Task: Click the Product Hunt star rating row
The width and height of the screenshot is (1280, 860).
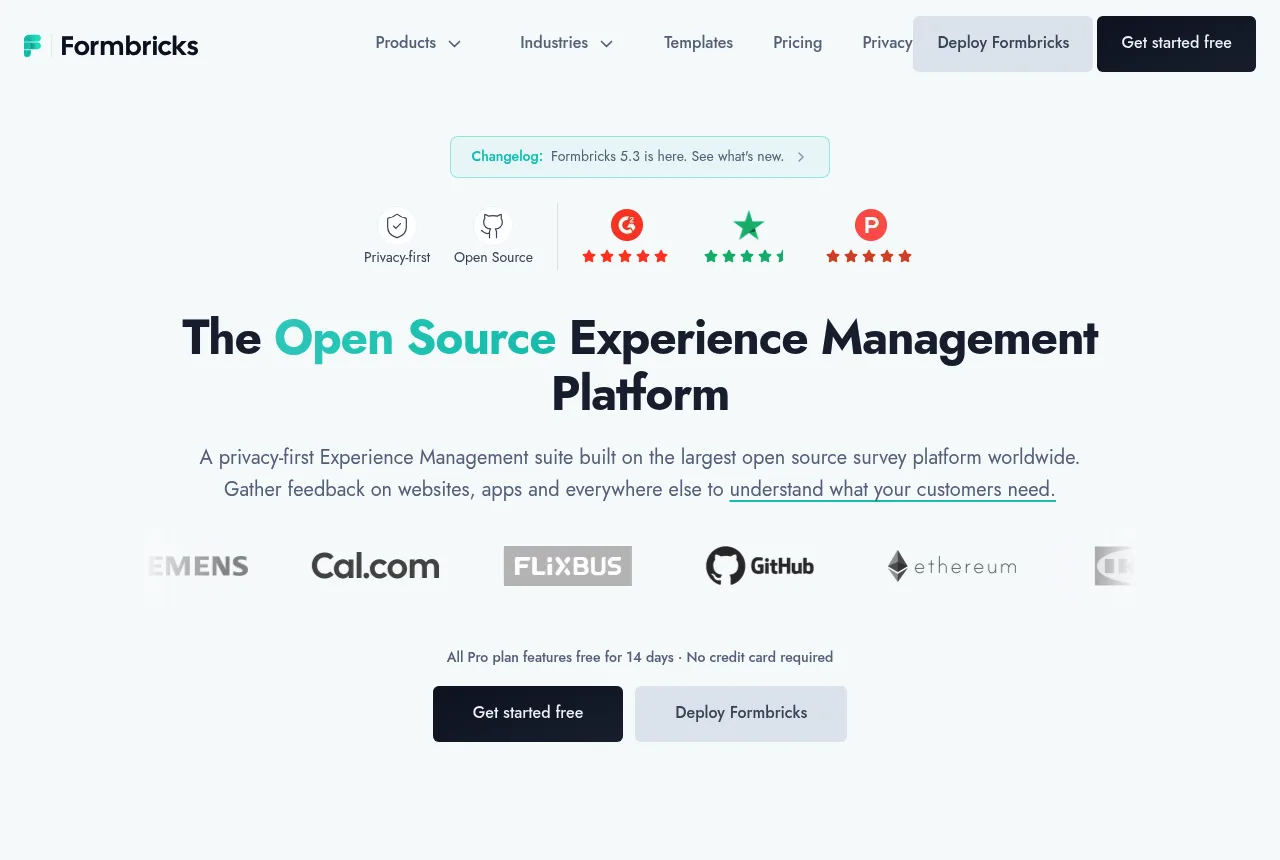Action: [869, 257]
